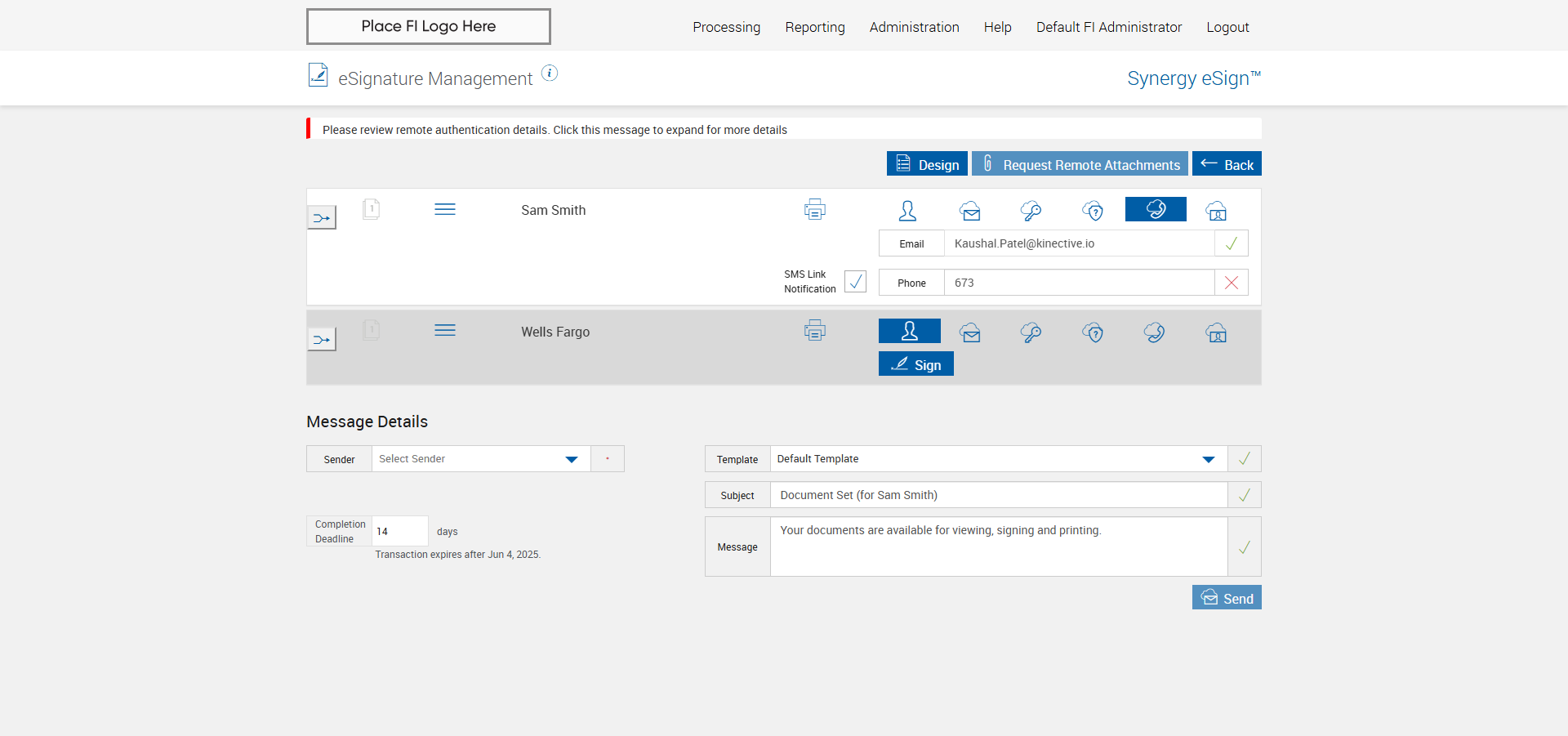Click phone authentication icon for Wells Fargo

coord(1154,332)
